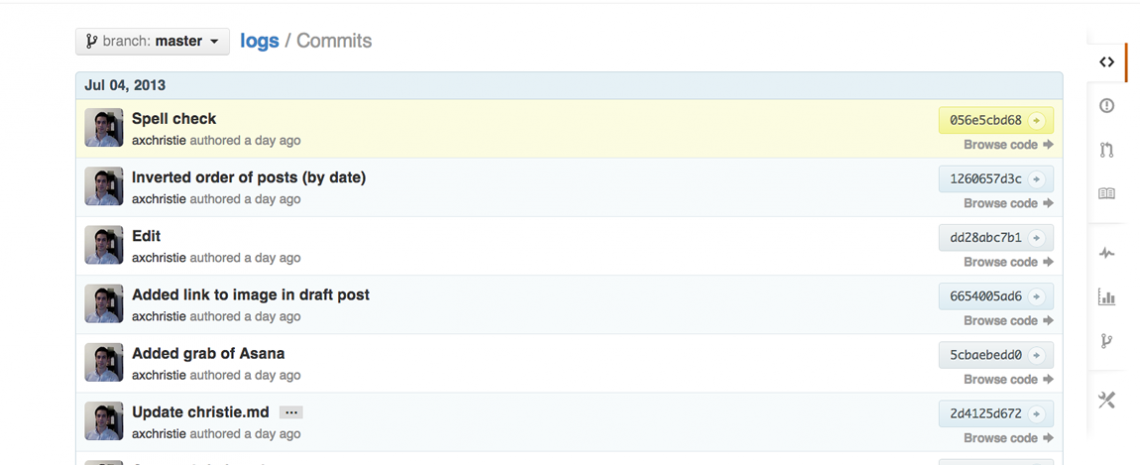This screenshot has height=465, width=1140.
Task: Open the Pulse activity icon
Action: 1106,253
